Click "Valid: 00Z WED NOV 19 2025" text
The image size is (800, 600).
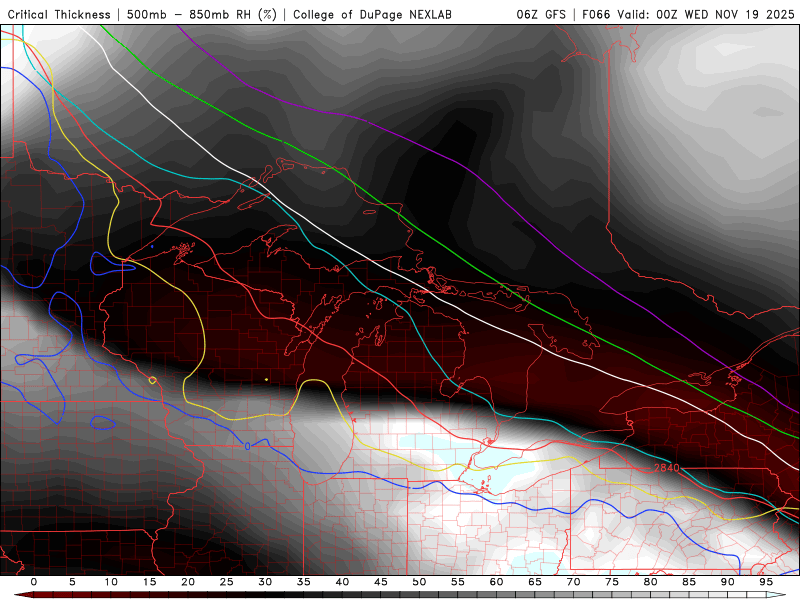pos(706,15)
